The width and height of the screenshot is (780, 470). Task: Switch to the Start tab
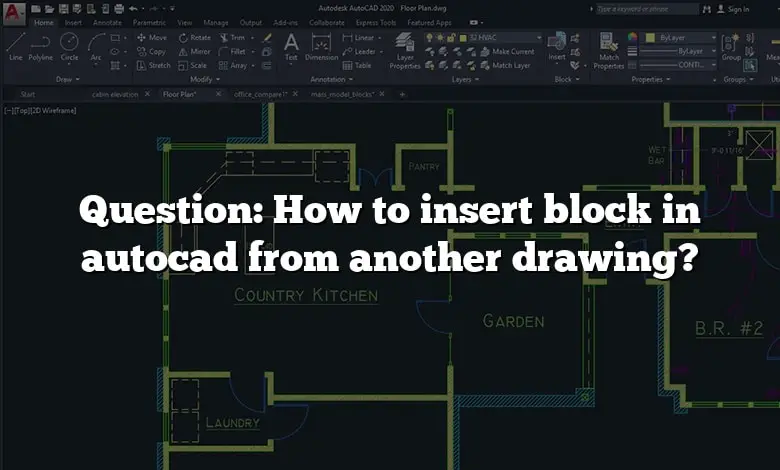tap(28, 94)
